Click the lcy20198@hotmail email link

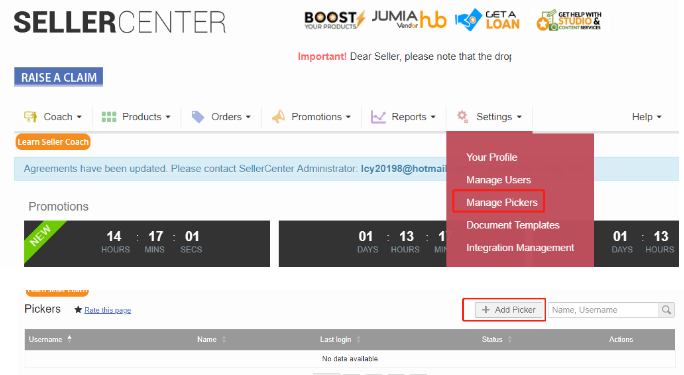(404, 169)
